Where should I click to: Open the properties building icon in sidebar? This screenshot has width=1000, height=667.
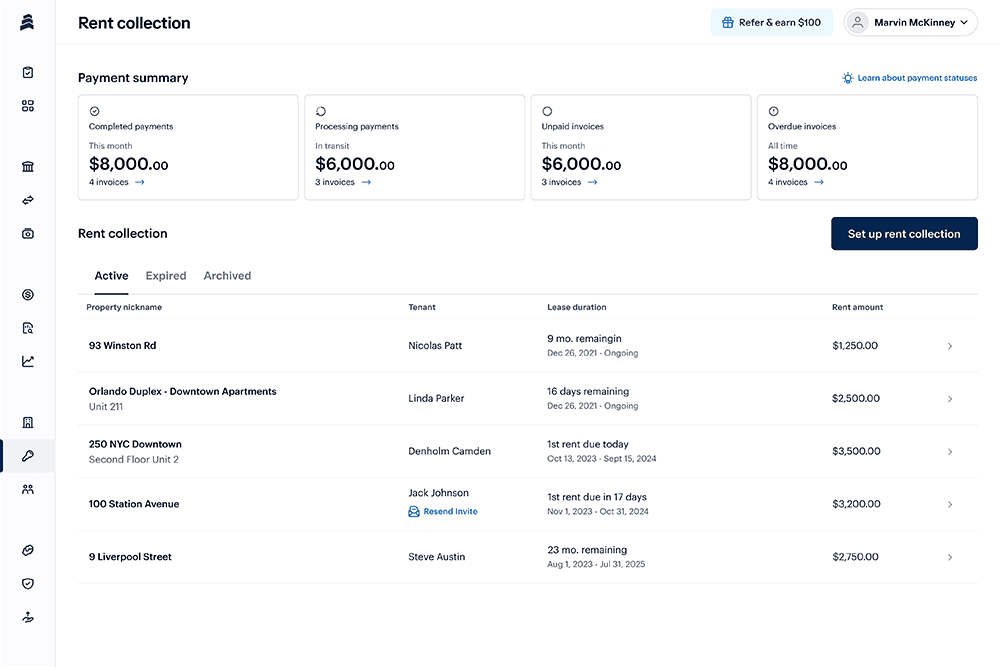tap(27, 422)
